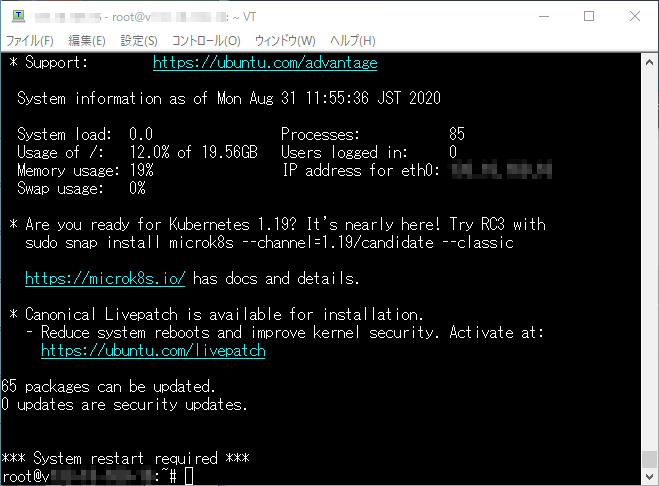Screen dimensions: 659x486
Task: Click the ubuntu.com/advantage support link
Action: pos(265,63)
